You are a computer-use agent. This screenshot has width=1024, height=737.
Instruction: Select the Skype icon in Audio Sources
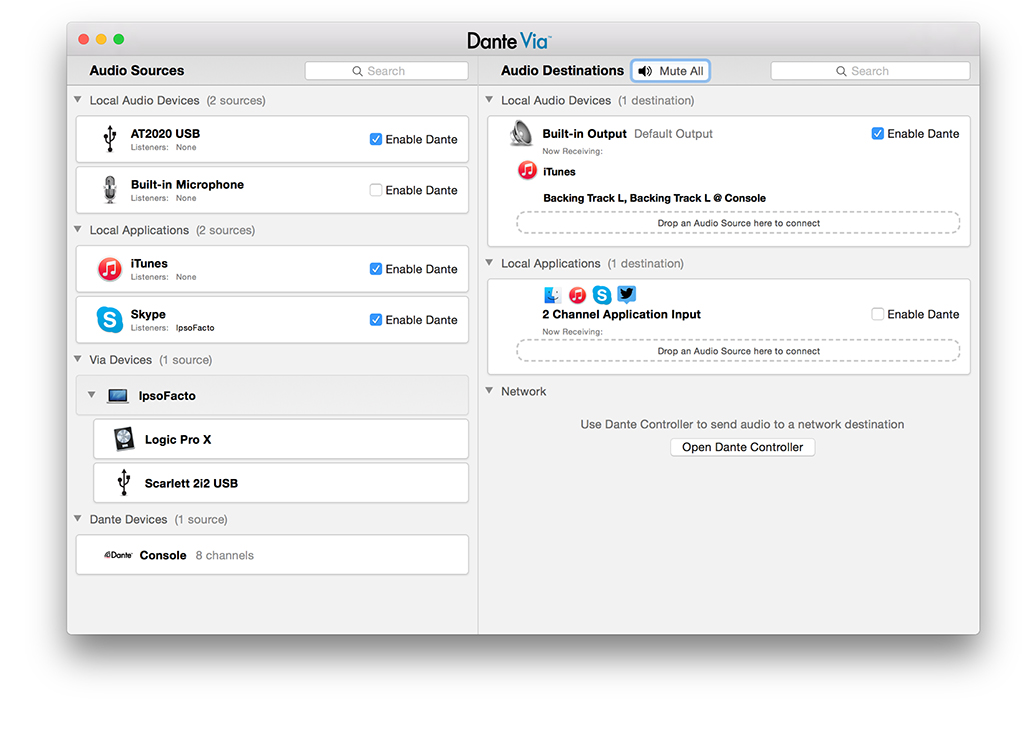click(x=110, y=320)
